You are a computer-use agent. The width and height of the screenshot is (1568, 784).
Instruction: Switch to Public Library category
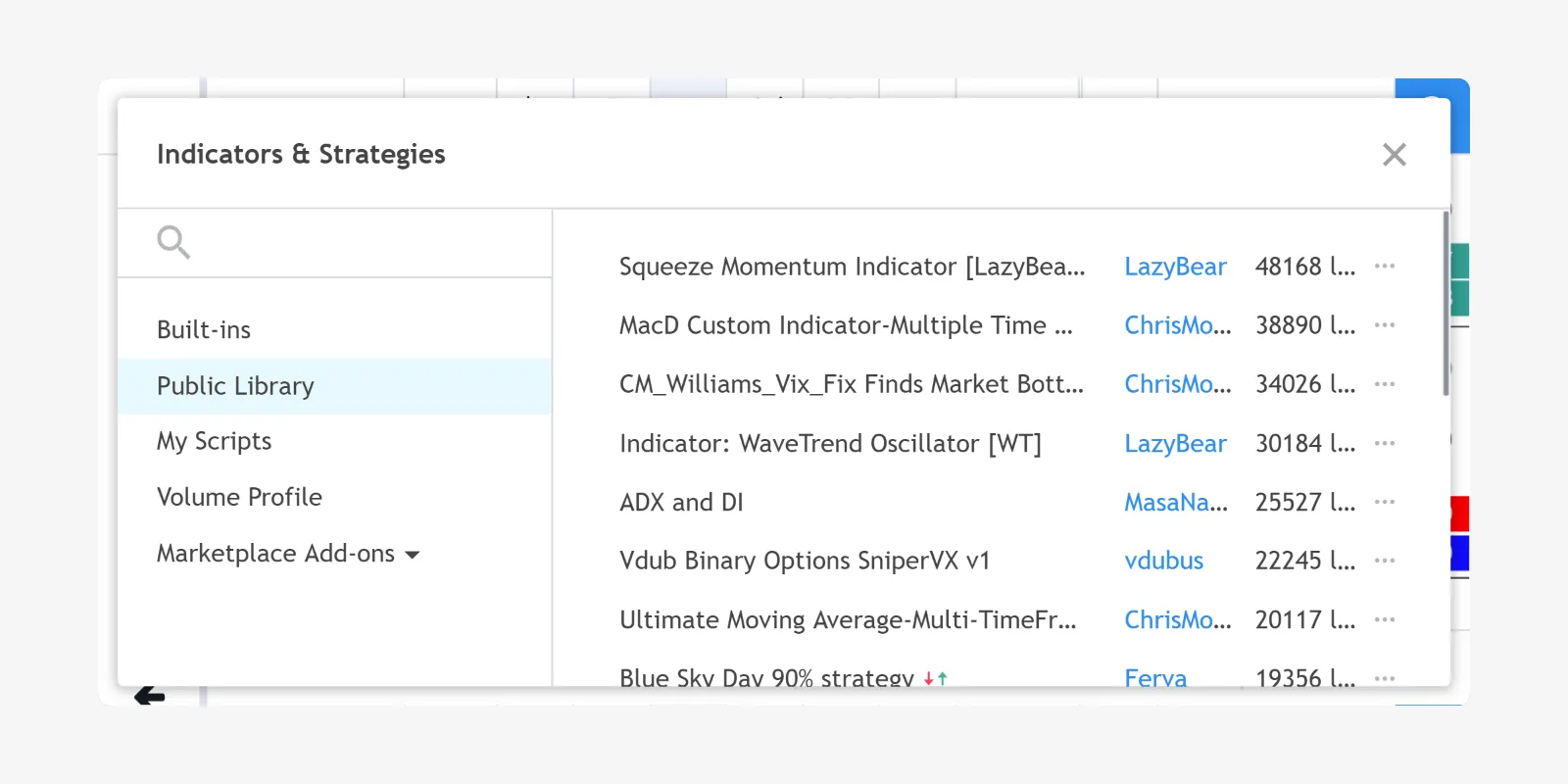[235, 386]
